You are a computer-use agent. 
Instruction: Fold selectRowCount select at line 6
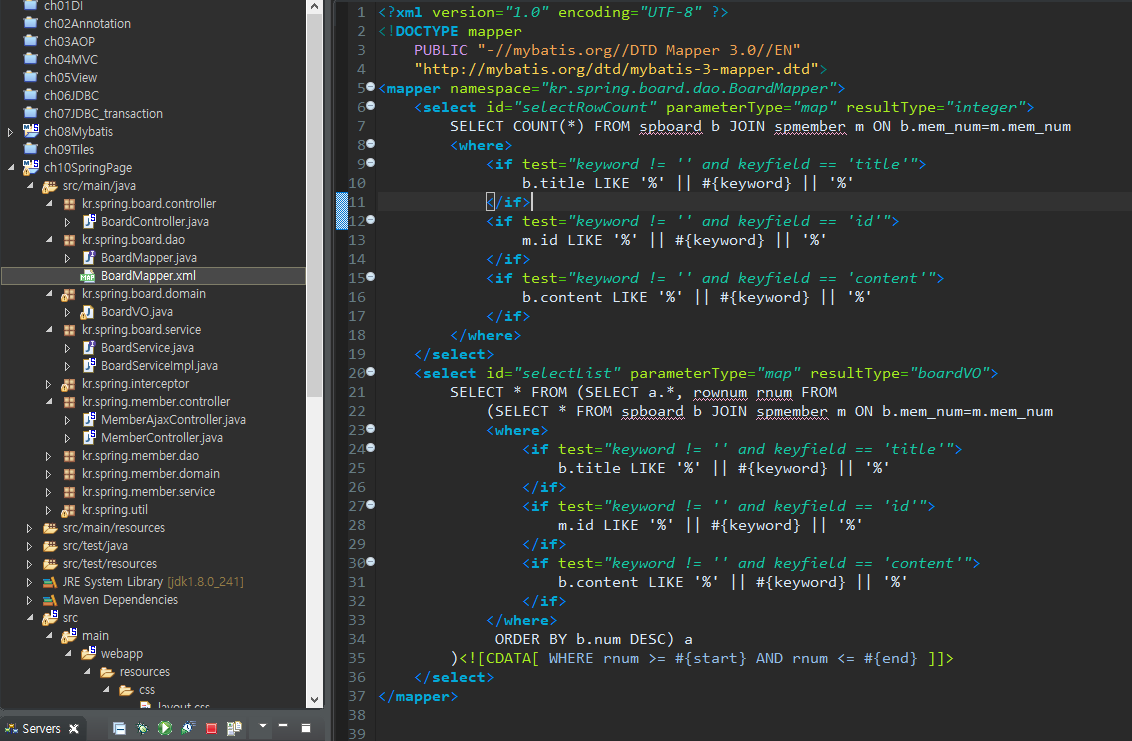pos(370,106)
